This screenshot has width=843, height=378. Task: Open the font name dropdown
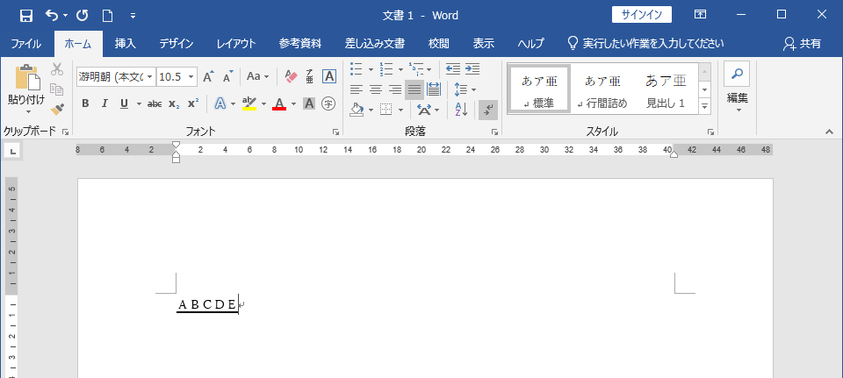[149, 77]
